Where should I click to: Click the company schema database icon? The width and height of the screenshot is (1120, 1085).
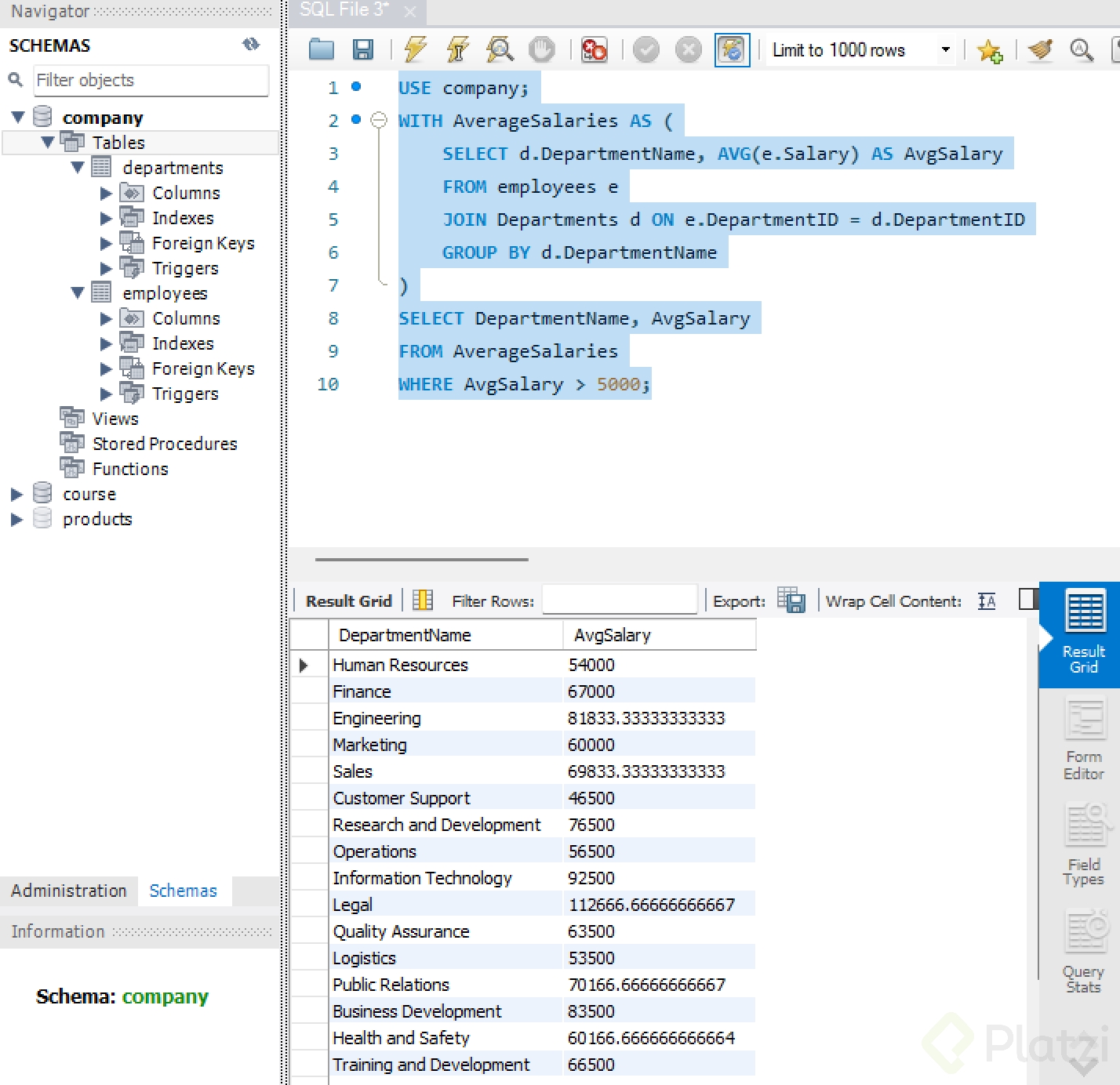pyautogui.click(x=42, y=117)
